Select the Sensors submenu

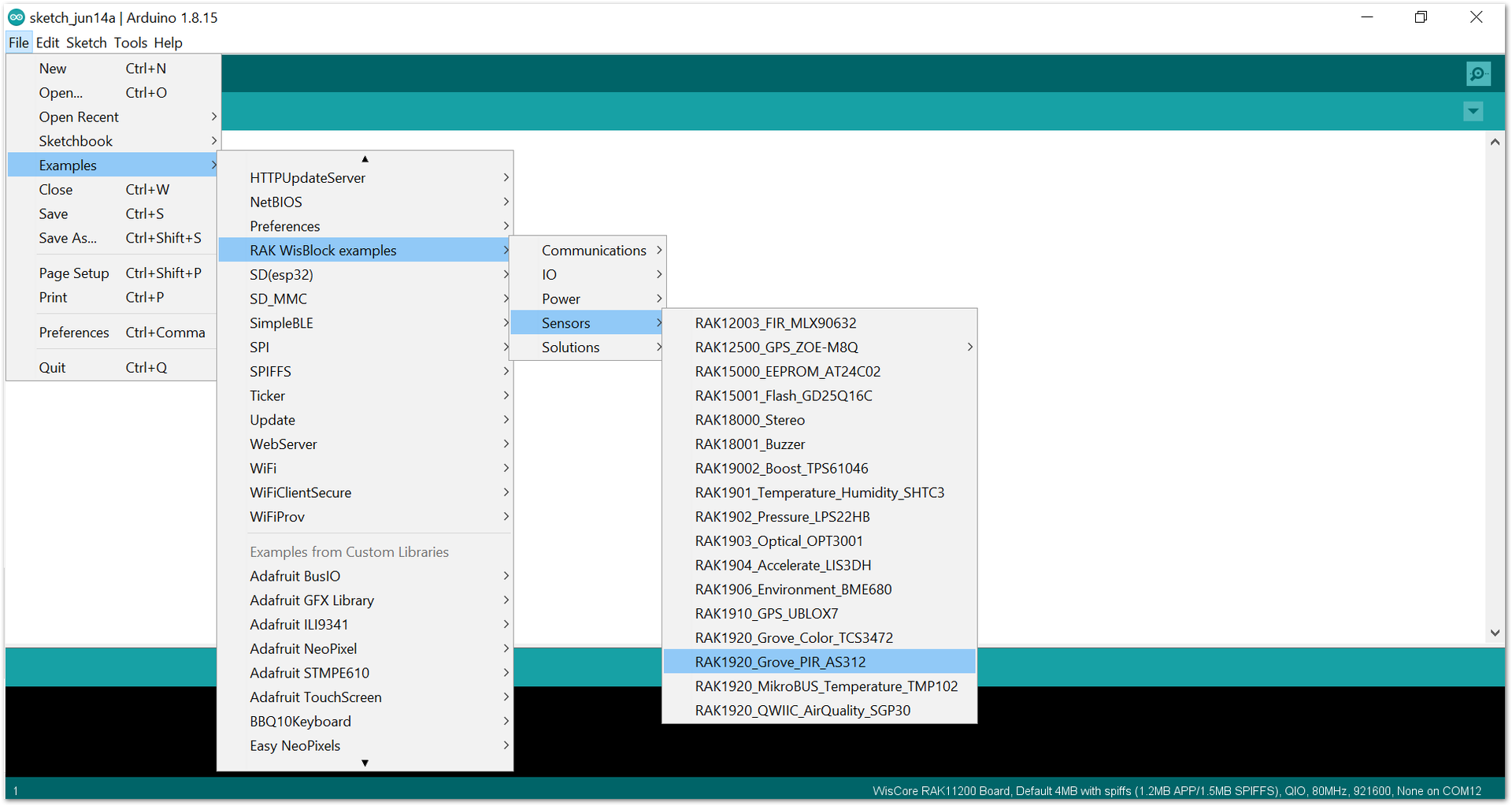(587, 323)
